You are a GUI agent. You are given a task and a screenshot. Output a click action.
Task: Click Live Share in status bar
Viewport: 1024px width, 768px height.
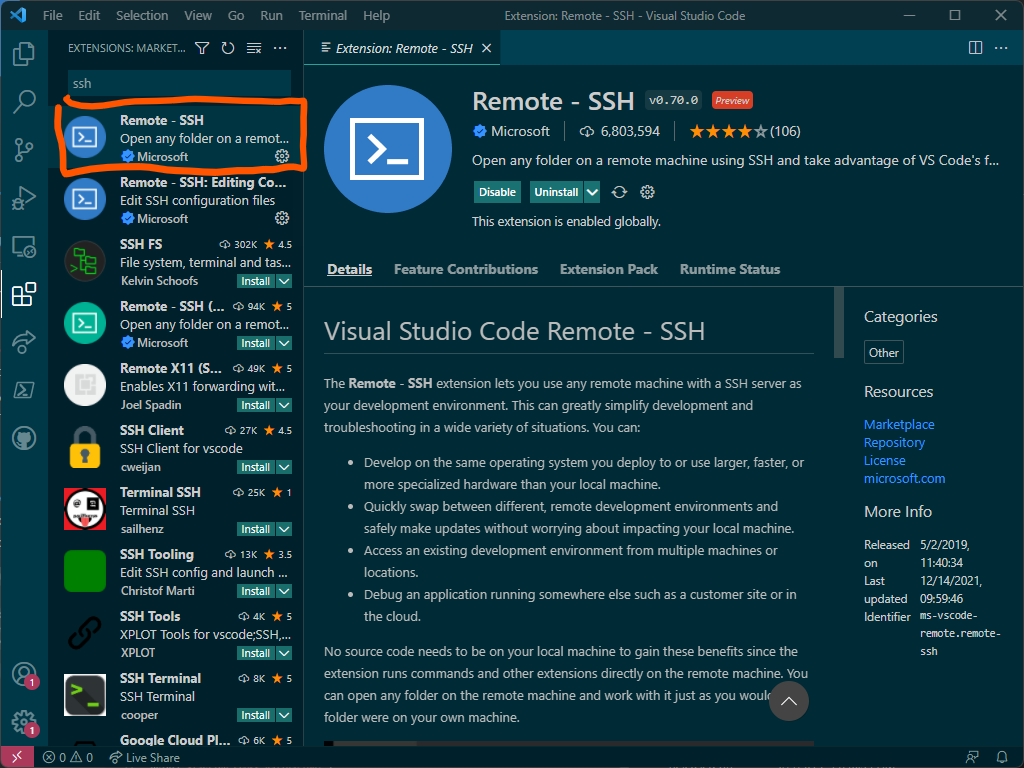point(144,758)
